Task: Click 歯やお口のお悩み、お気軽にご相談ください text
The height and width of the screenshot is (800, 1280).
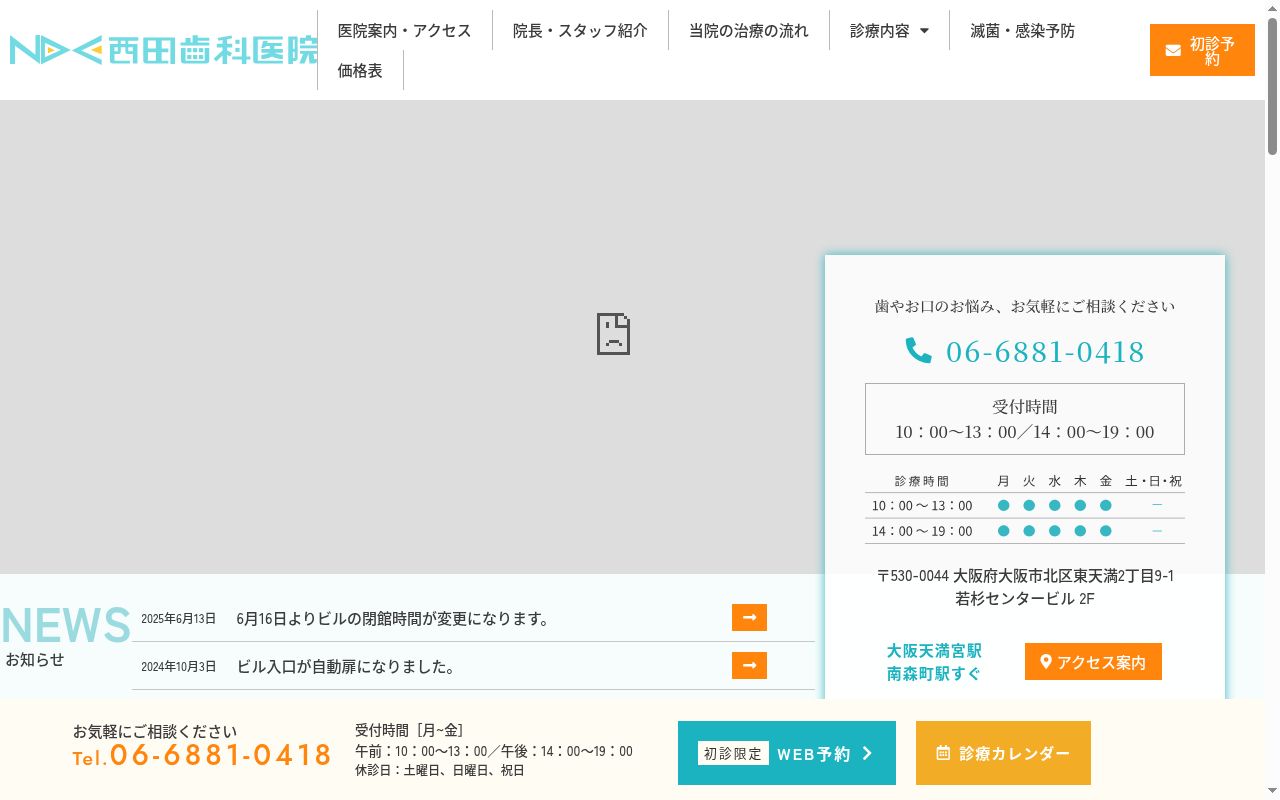Action: click(1025, 306)
